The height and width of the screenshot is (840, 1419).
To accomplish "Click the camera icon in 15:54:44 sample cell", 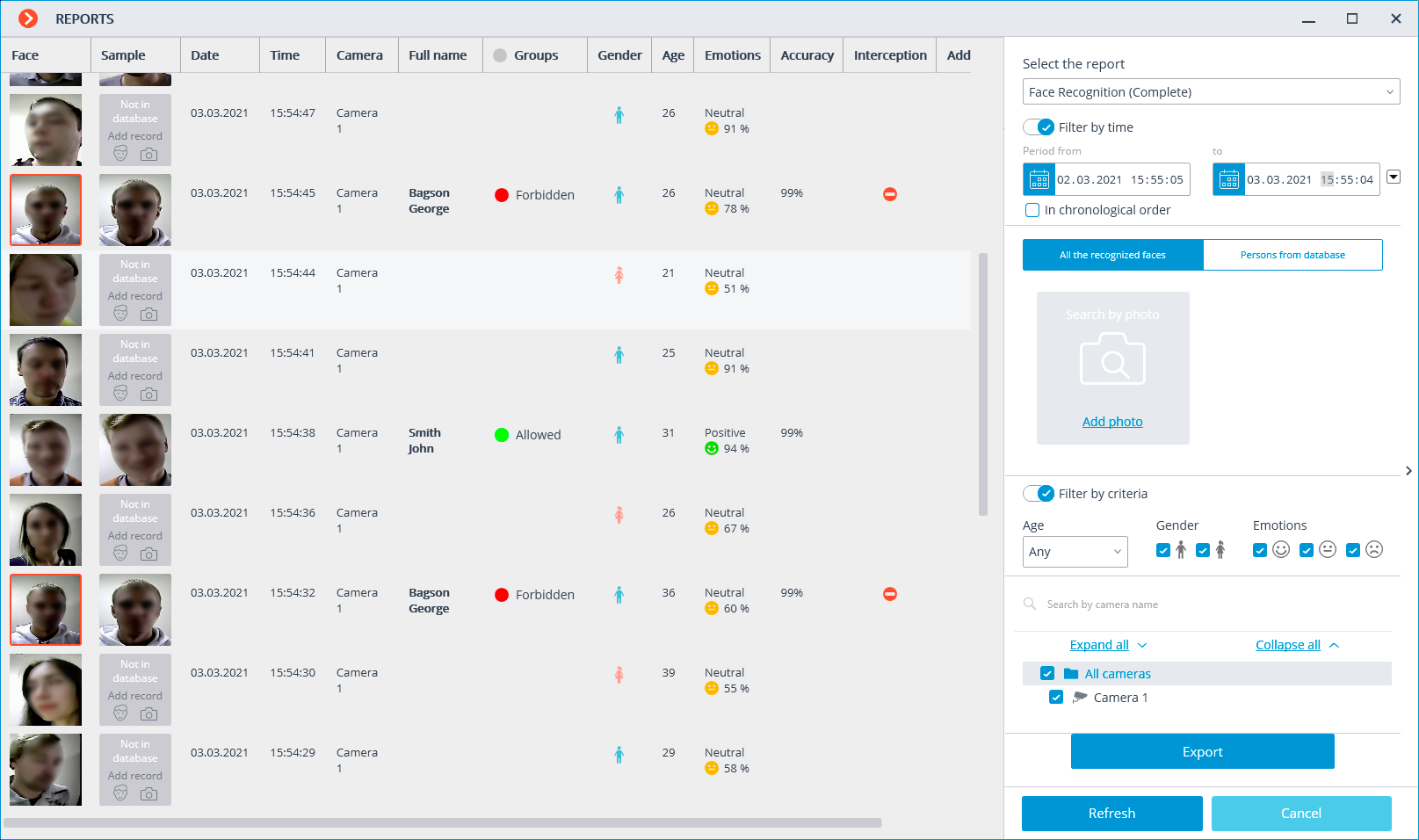I will 149,314.
